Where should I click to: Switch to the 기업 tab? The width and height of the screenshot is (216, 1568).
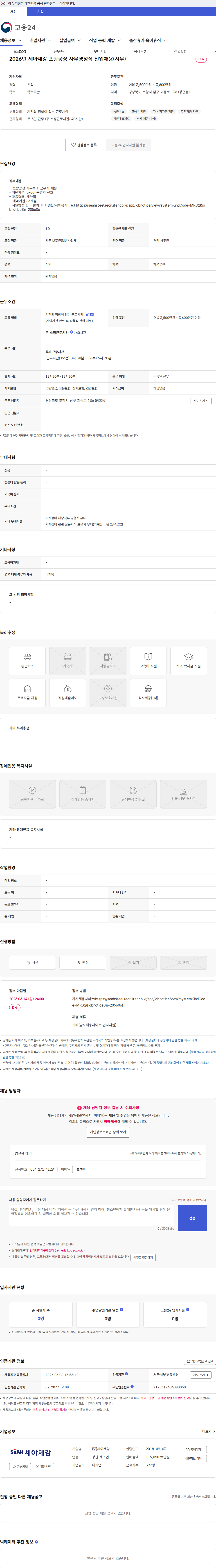(x=40, y=11)
